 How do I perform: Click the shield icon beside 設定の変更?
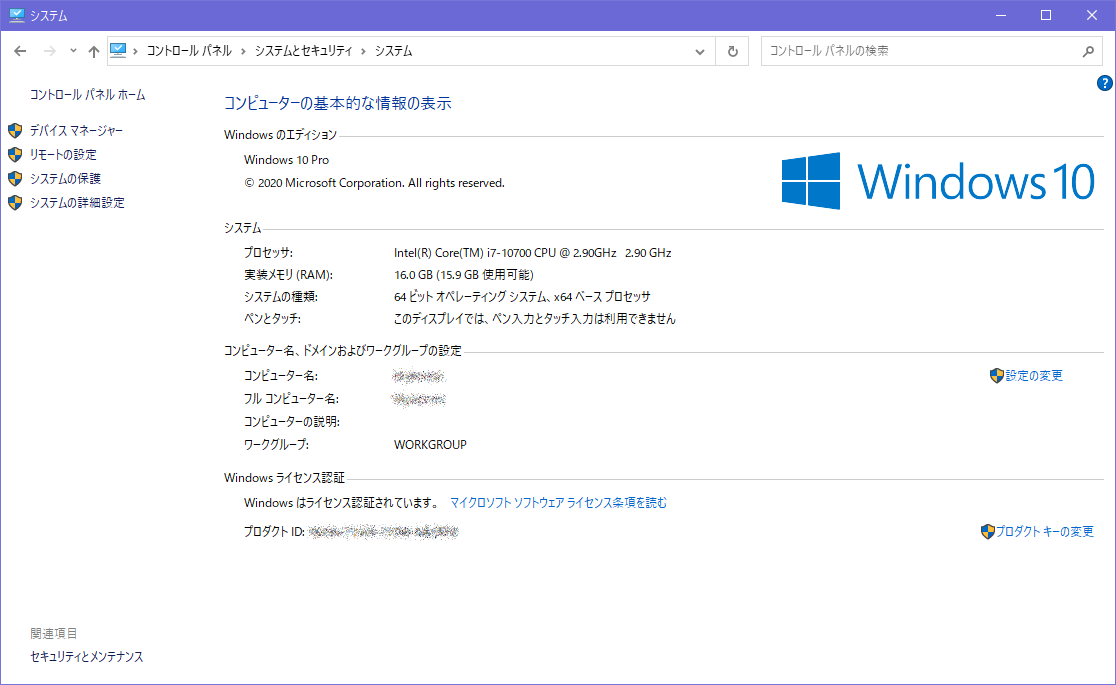996,375
